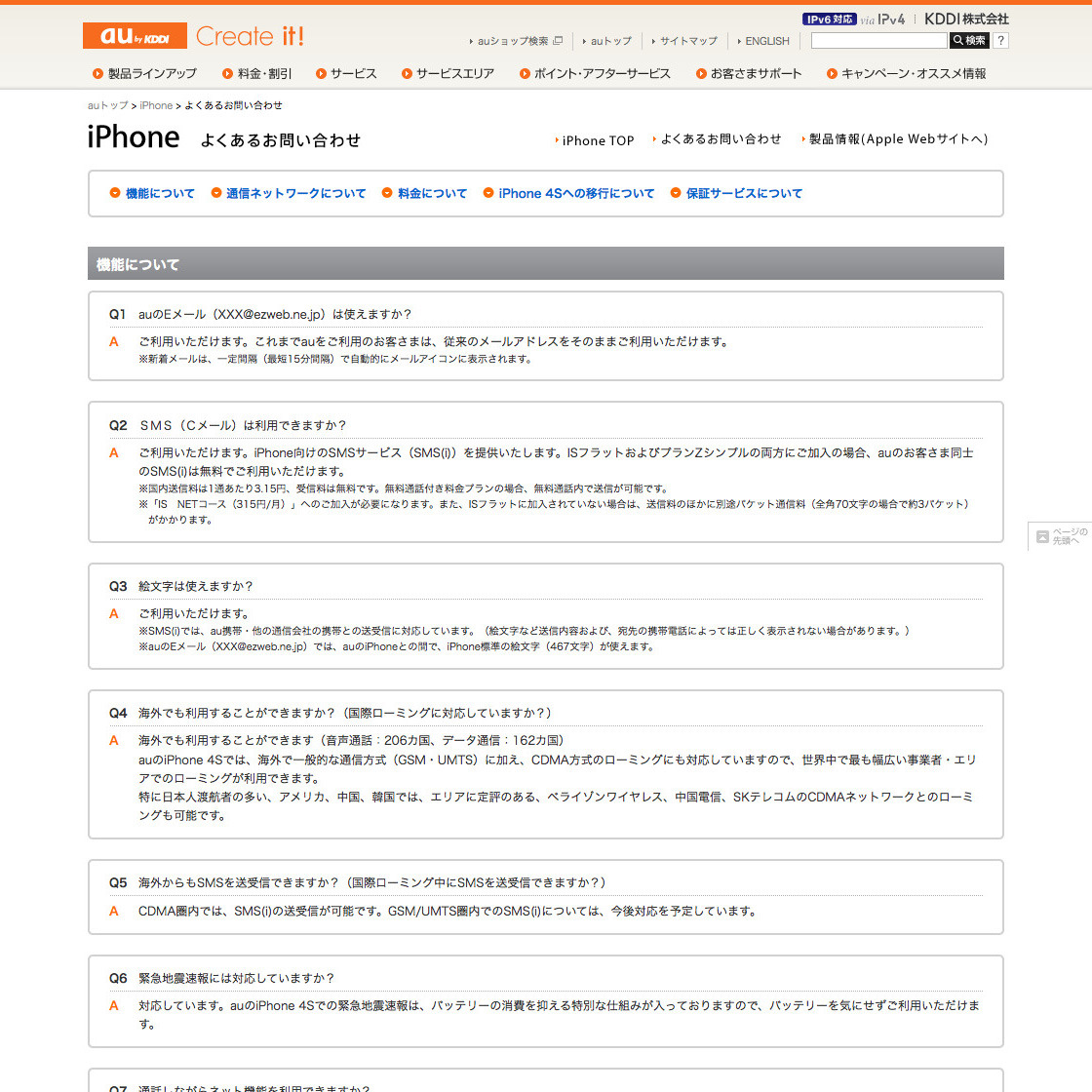The width and height of the screenshot is (1092, 1092).
Task: Jump to 保証サービスについて section
Action: (x=745, y=194)
